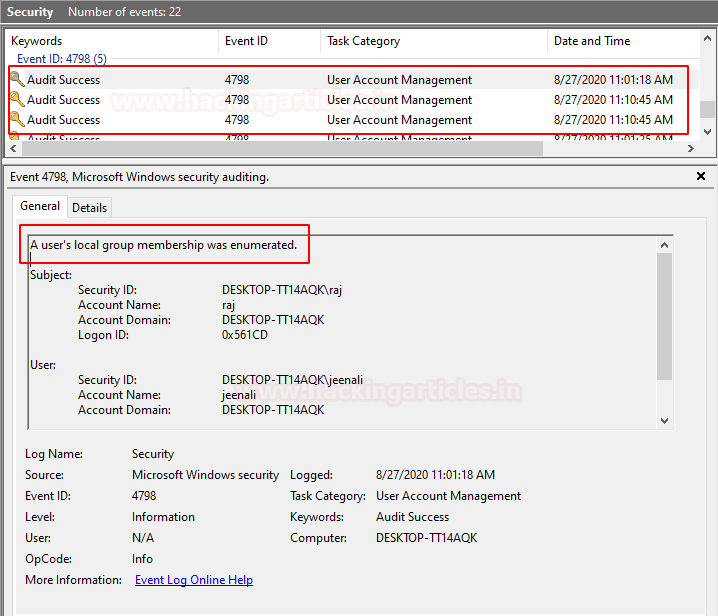
Task: Click key icon of second Audit Success row
Action: (17, 99)
